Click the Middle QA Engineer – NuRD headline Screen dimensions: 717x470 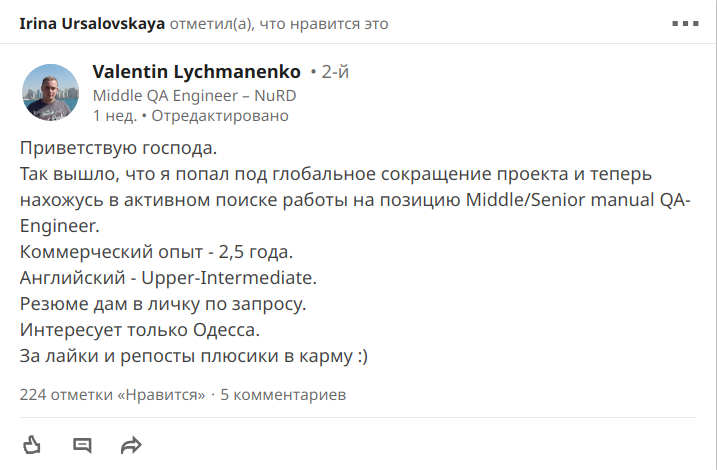194,95
